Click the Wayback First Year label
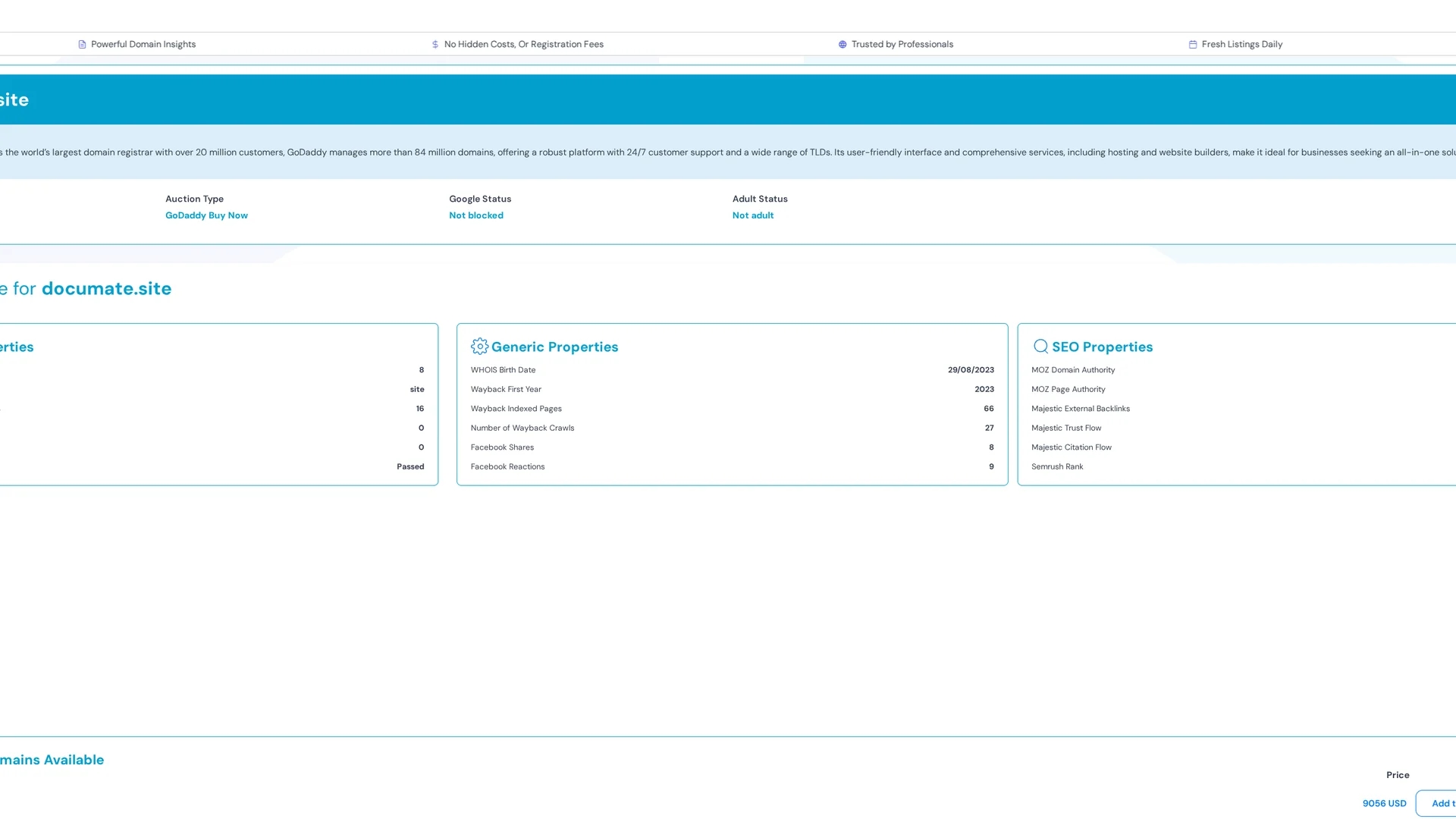 tap(506, 389)
